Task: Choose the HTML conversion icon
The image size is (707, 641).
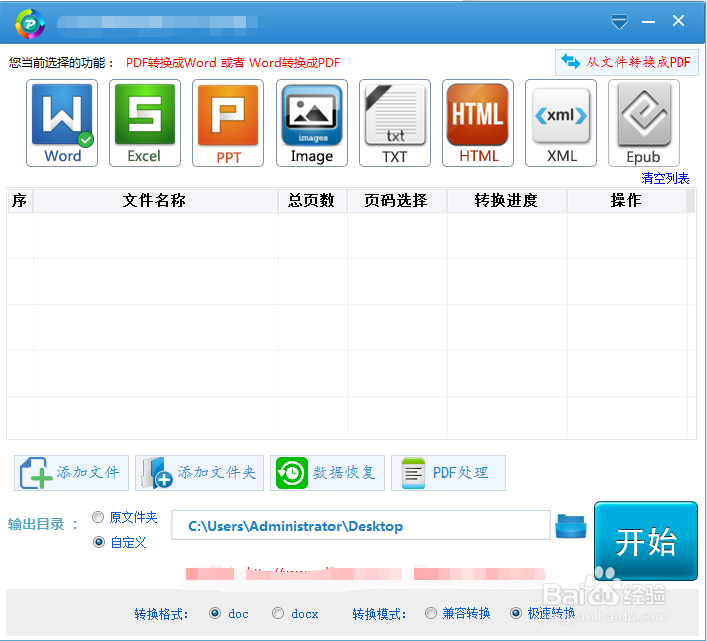Action: click(x=477, y=123)
